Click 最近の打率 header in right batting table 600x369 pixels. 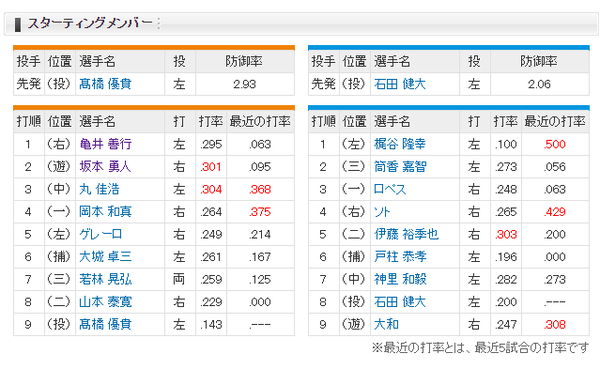tap(555, 122)
